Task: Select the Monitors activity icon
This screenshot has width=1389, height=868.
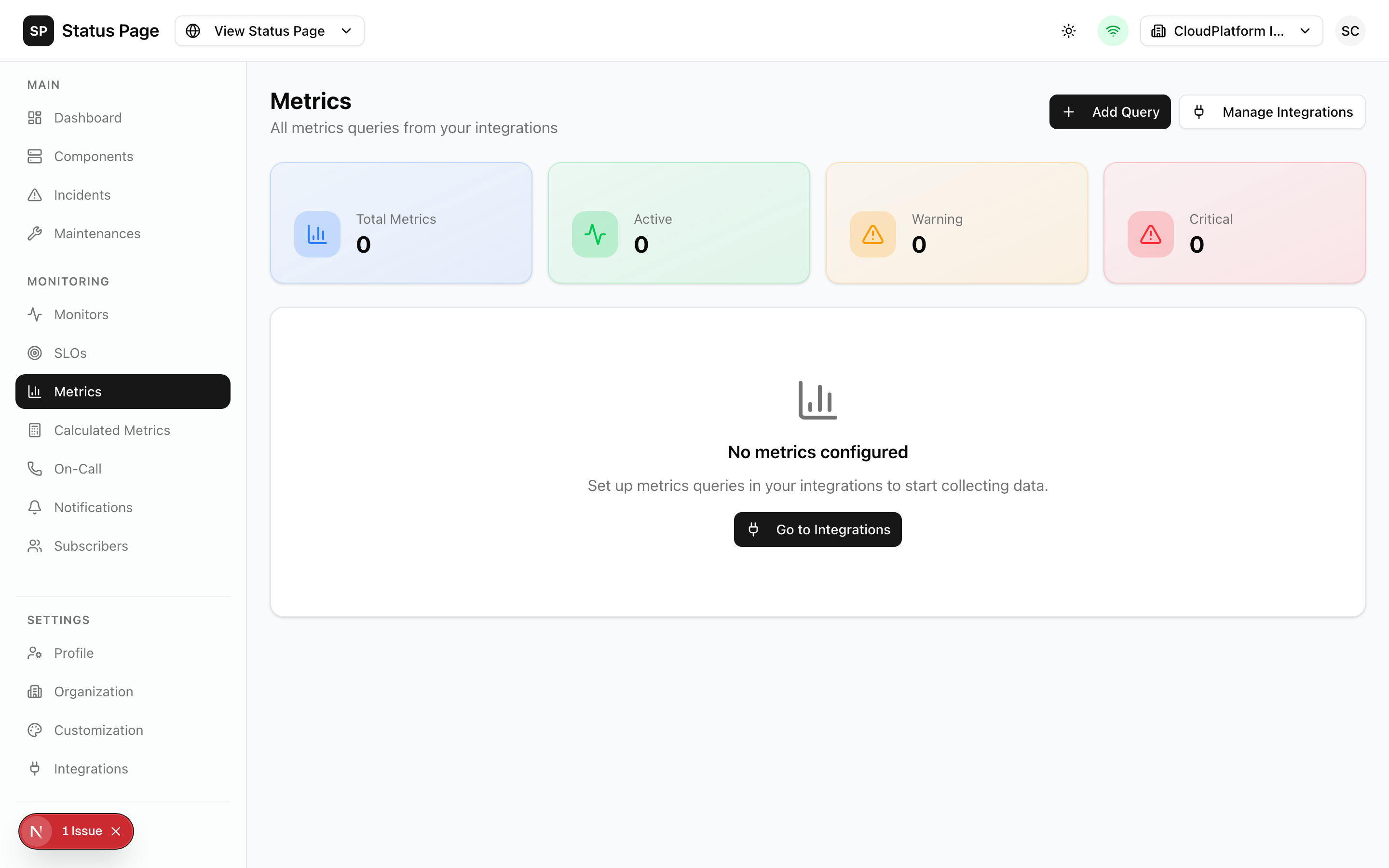Action: [x=35, y=314]
